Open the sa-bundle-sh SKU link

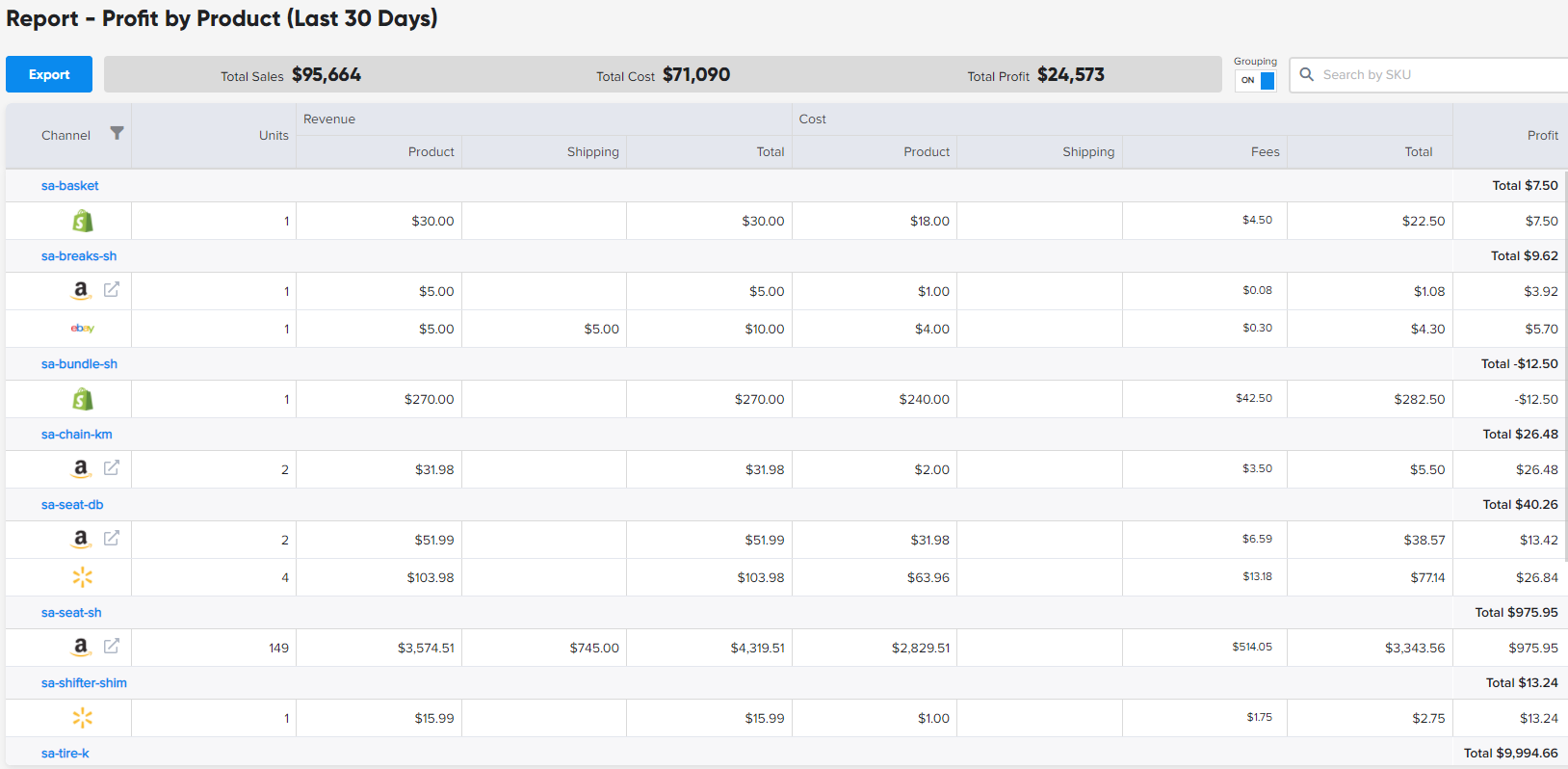(79, 364)
